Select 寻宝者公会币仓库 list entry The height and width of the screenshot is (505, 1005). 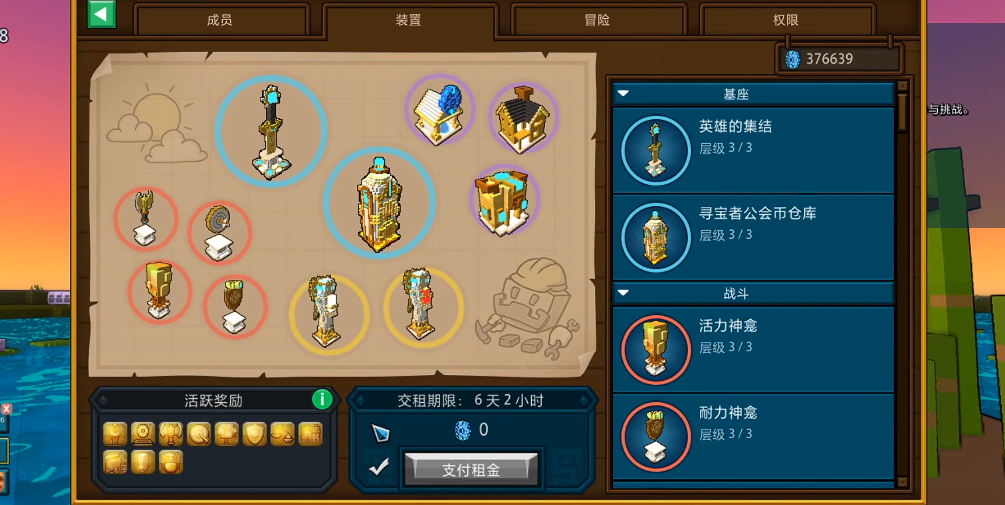[753, 237]
